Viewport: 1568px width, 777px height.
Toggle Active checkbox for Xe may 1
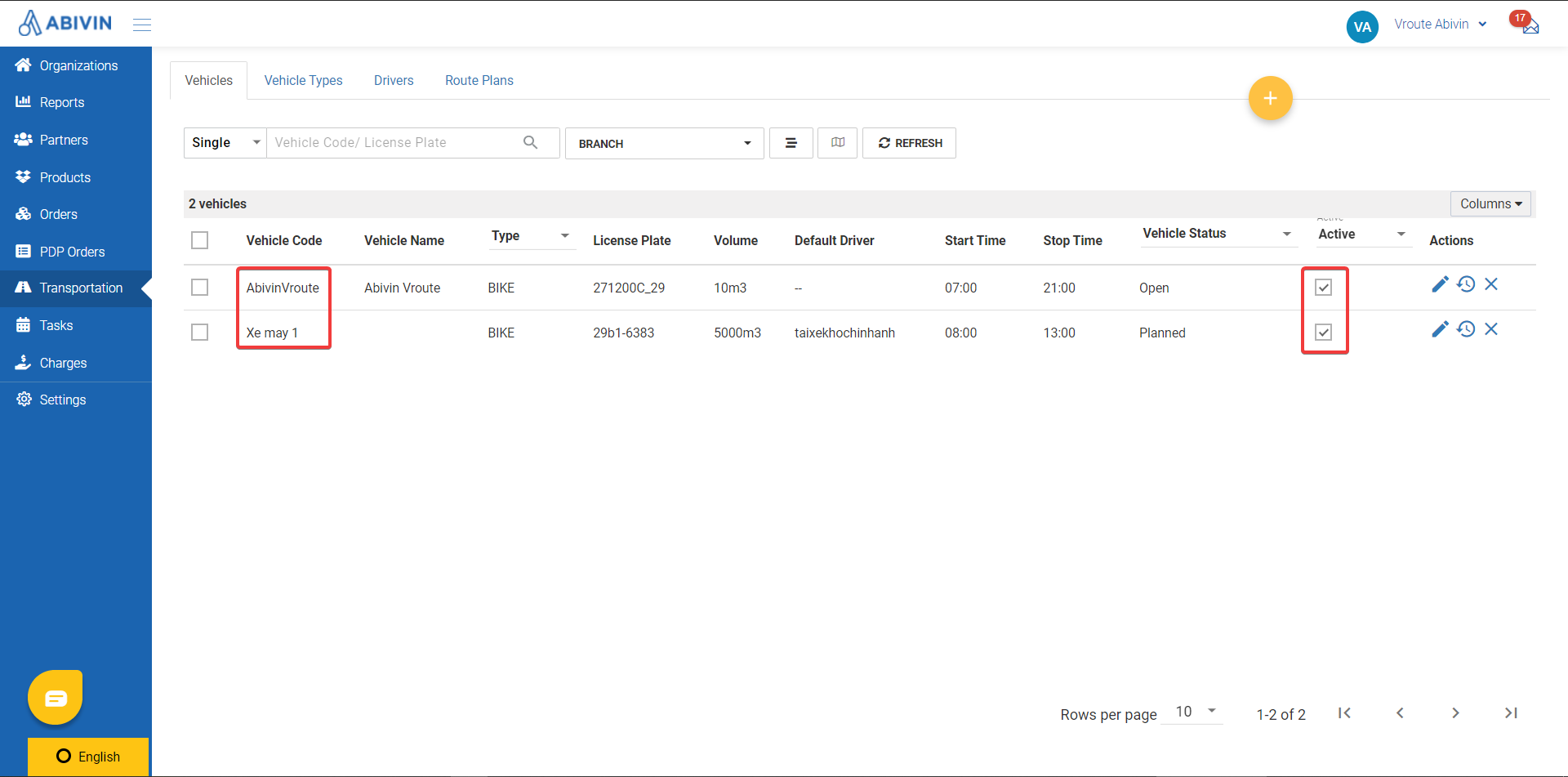1324,333
